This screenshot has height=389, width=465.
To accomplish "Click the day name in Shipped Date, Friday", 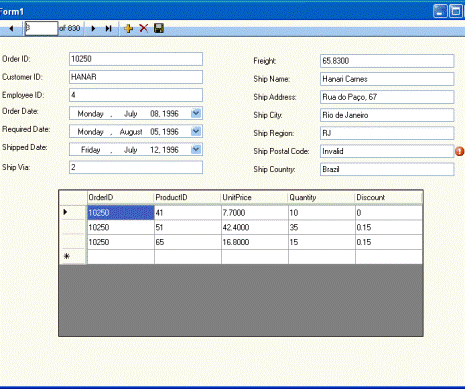I will (x=90, y=150).
